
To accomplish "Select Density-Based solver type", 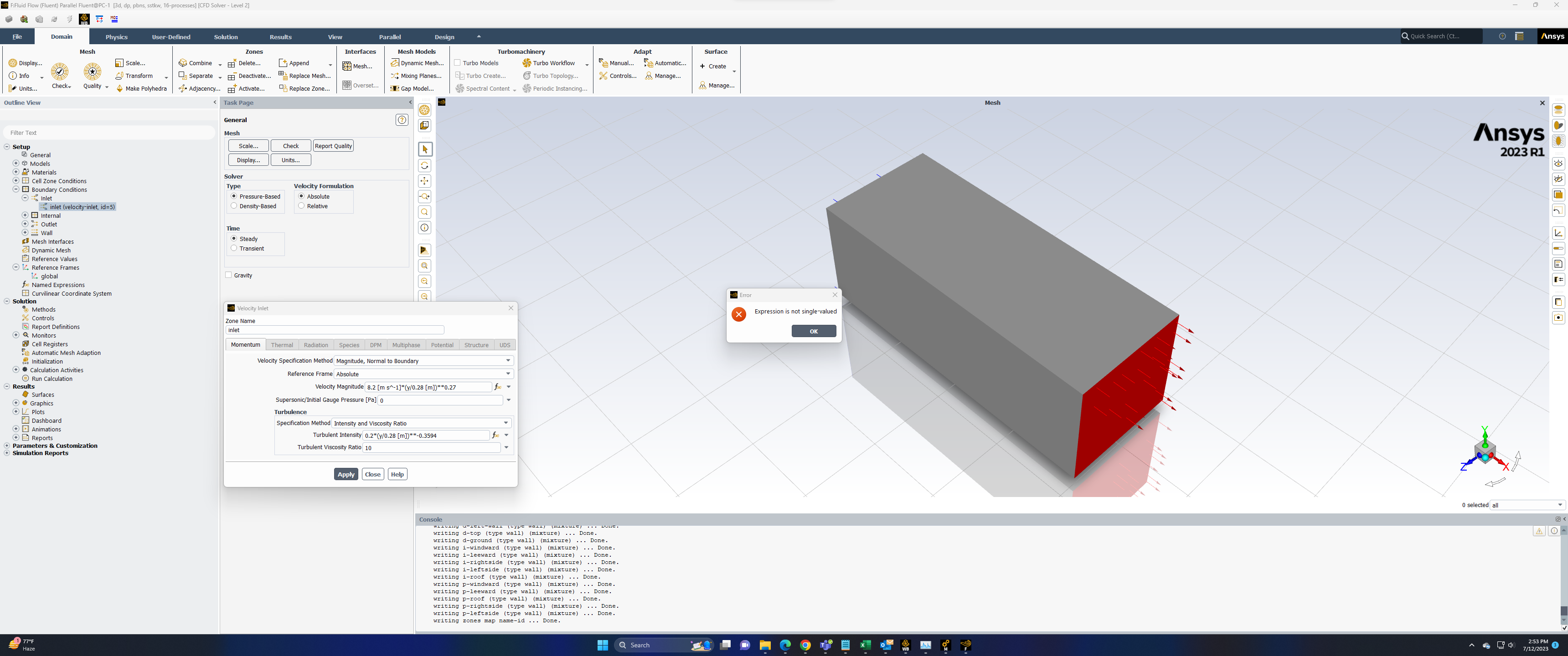I will click(x=234, y=206).
